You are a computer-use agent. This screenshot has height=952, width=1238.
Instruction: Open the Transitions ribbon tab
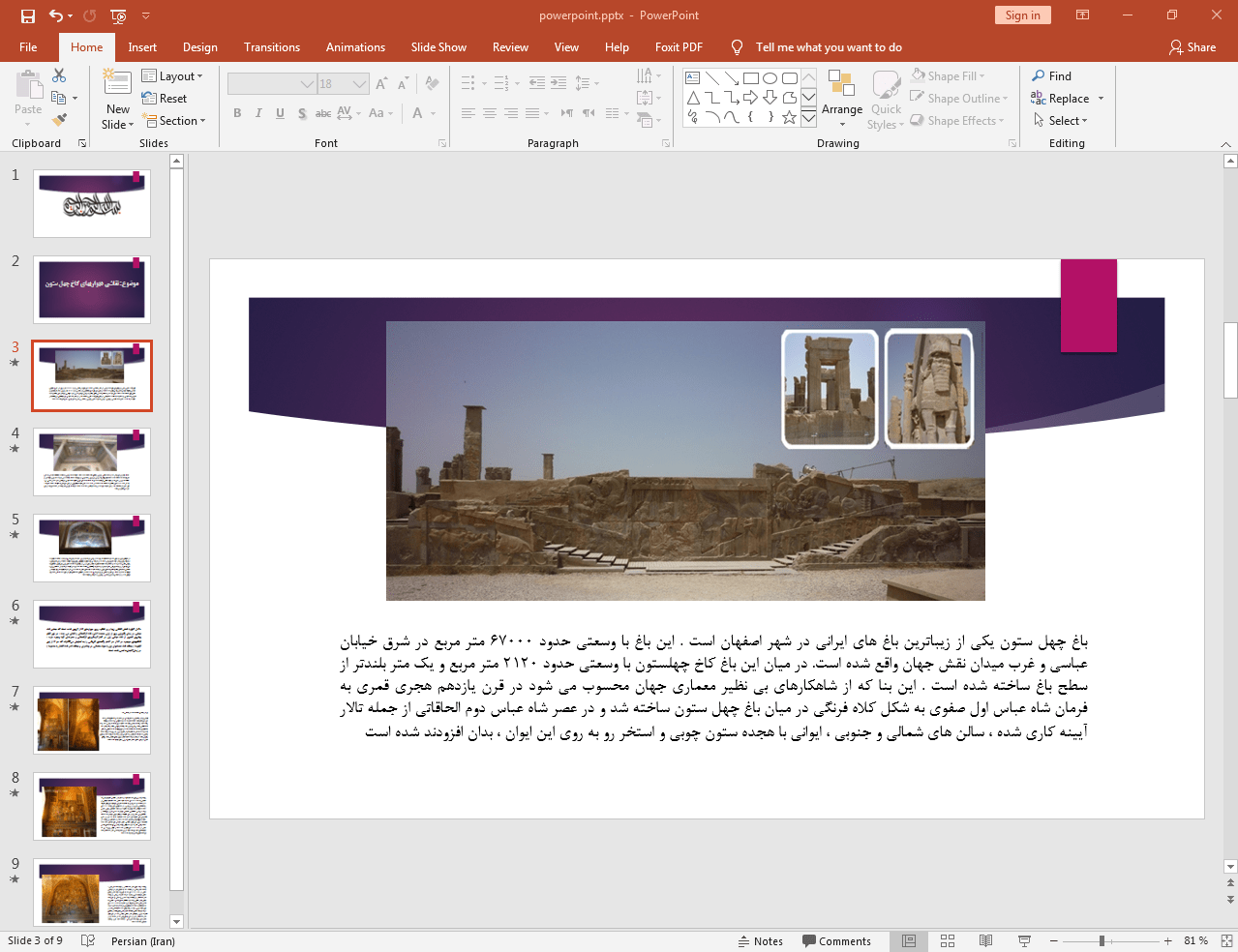[271, 47]
